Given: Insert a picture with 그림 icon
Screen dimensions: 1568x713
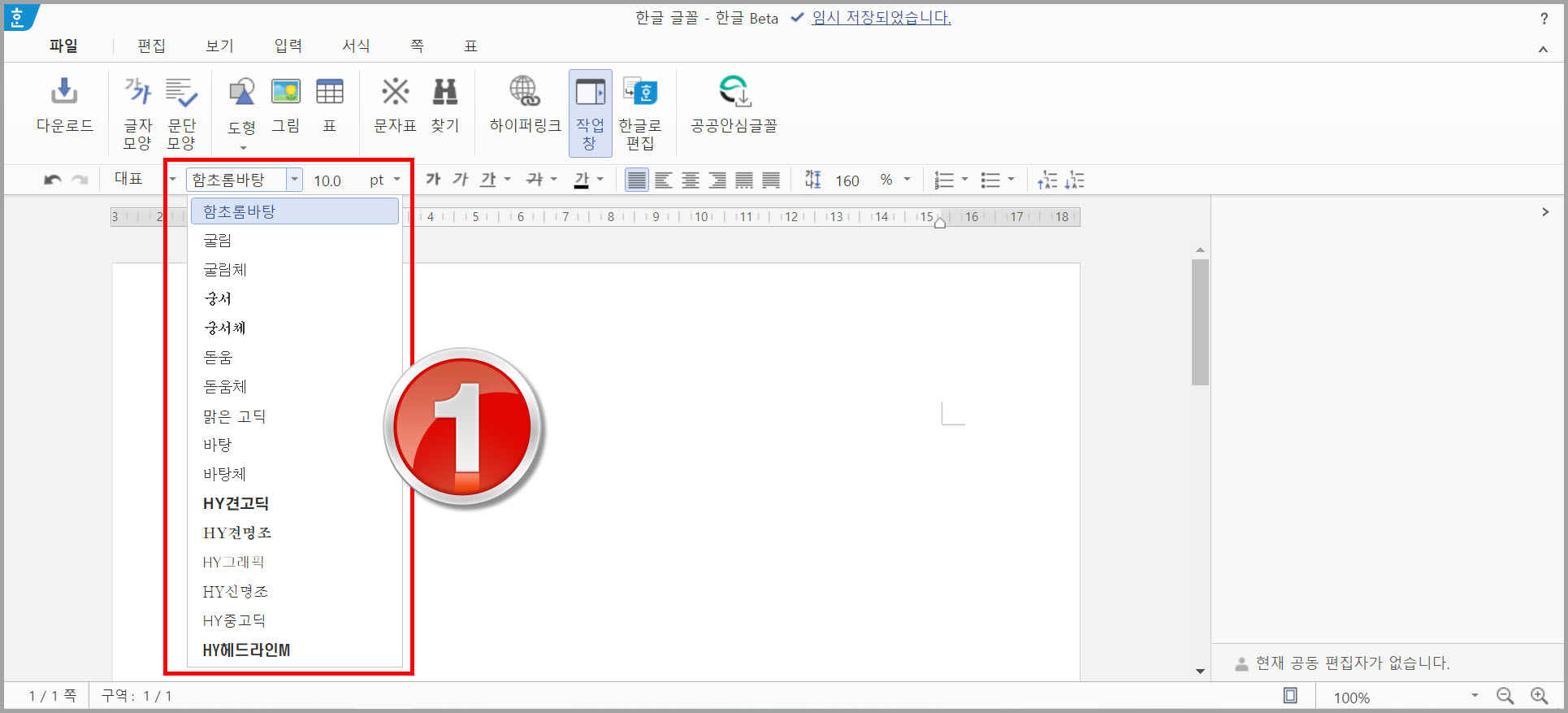Looking at the screenshot, I should pyautogui.click(x=286, y=105).
